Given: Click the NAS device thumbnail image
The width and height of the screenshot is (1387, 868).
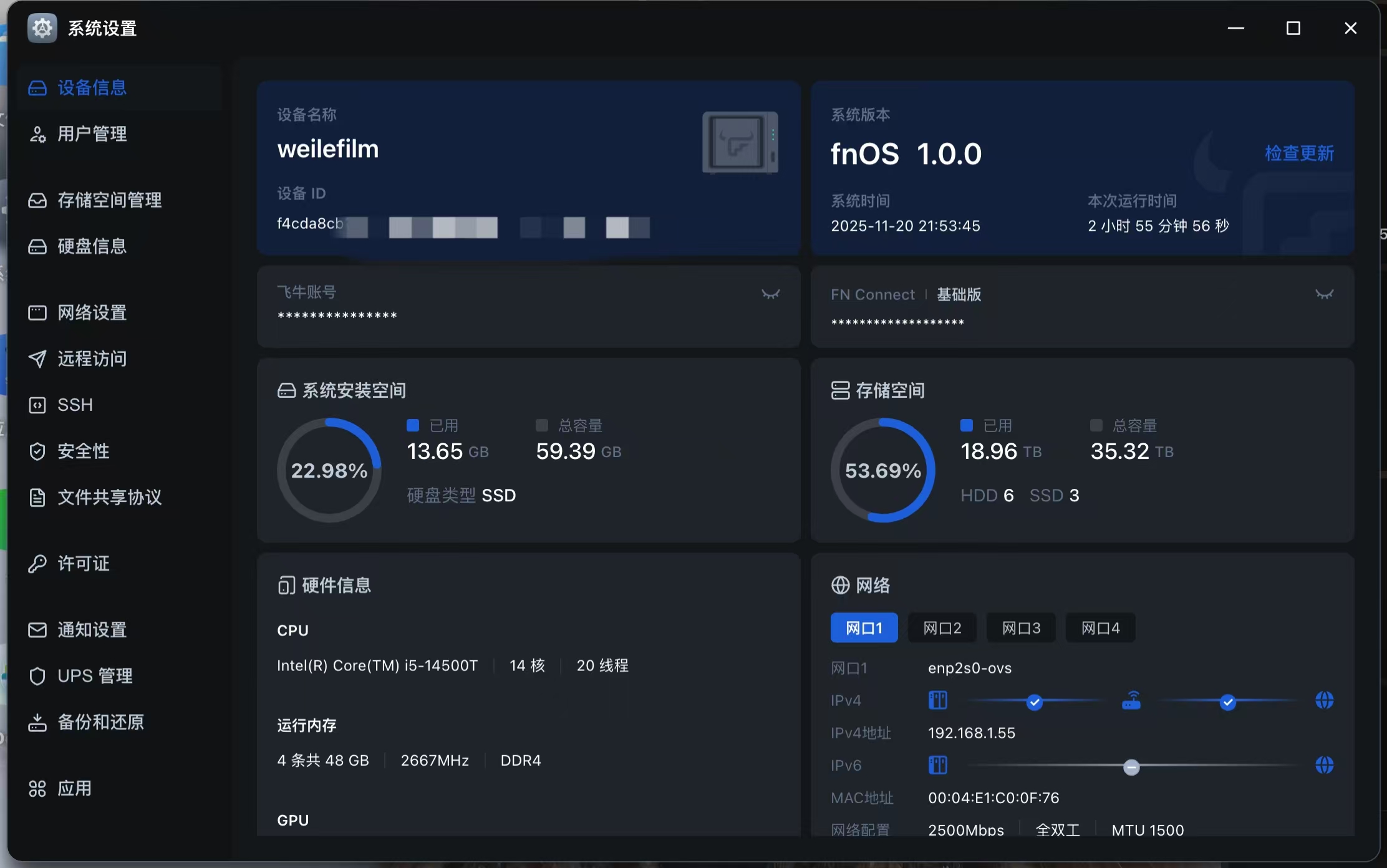Looking at the screenshot, I should [x=740, y=143].
